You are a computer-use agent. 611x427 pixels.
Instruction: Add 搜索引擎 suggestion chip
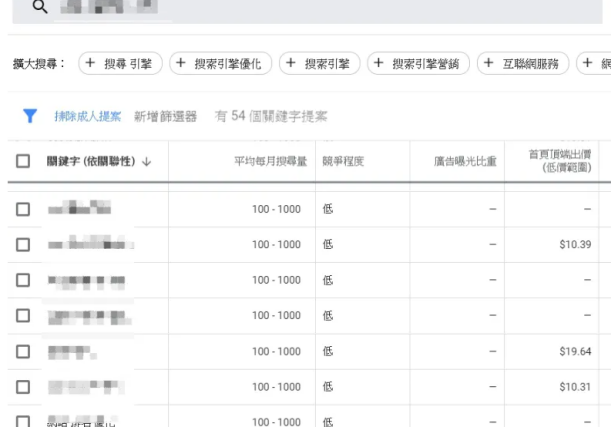click(320, 63)
